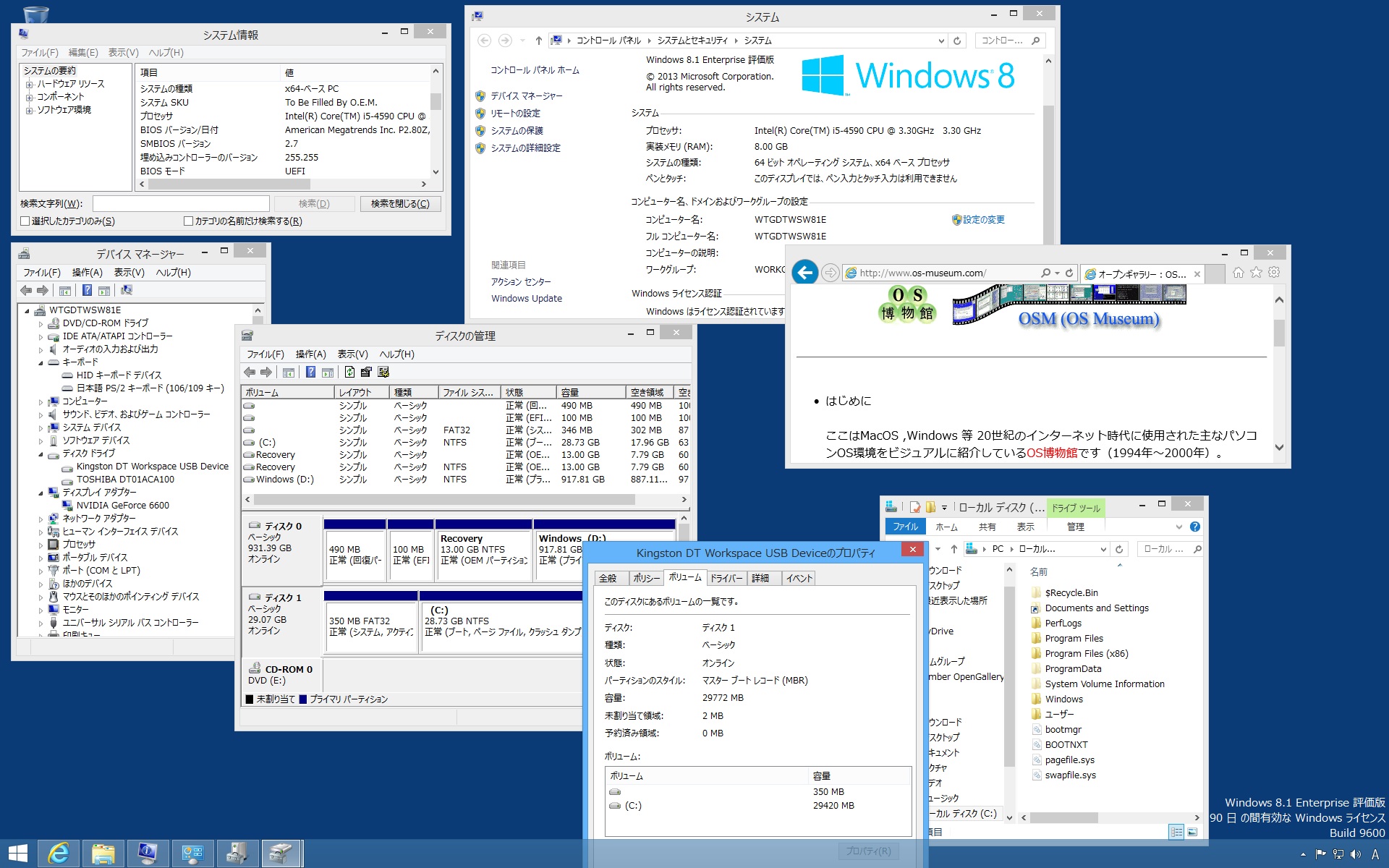Click コントロール パネル ホーム link

(x=535, y=70)
